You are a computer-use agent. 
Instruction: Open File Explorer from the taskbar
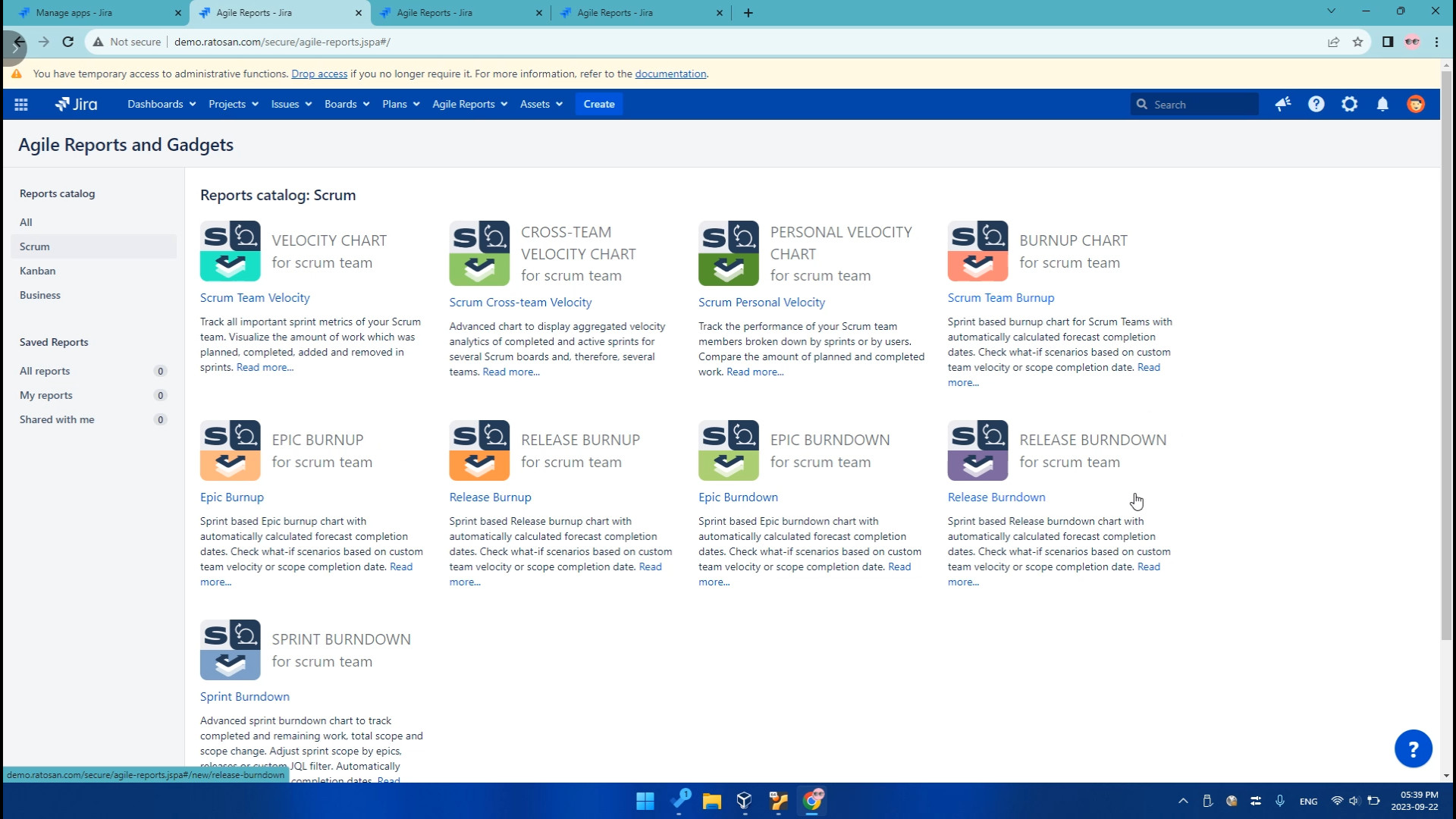[711, 801]
